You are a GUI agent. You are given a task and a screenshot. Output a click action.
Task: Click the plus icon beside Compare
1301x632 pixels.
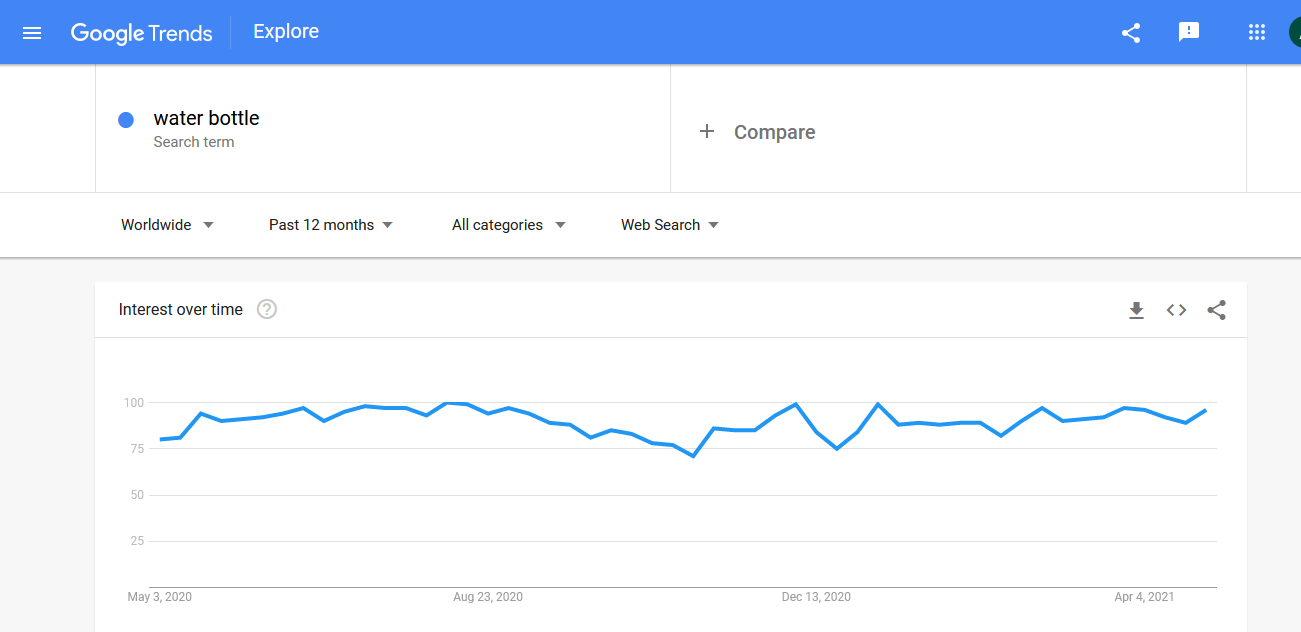tap(707, 131)
